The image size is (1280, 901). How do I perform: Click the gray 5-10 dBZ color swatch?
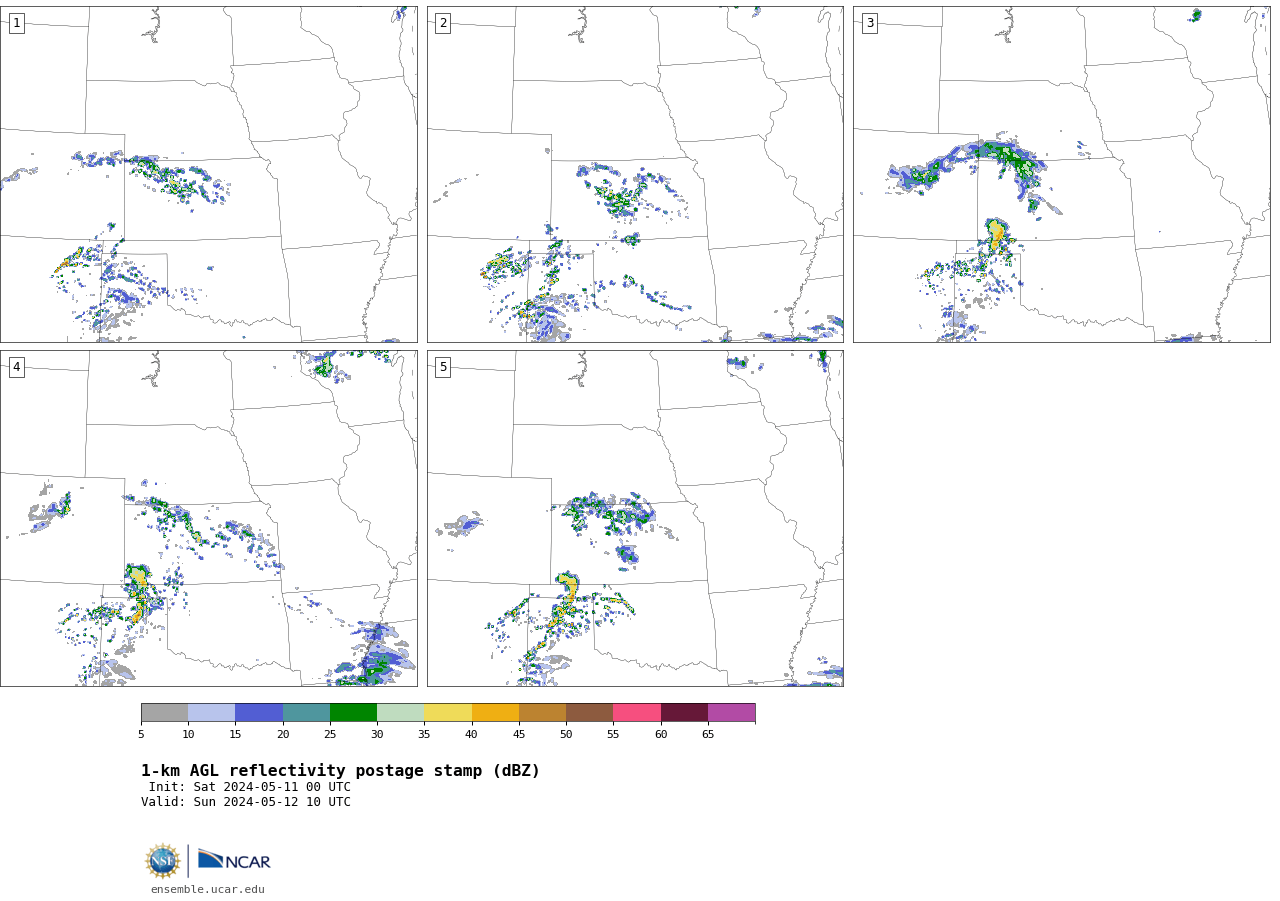[x=164, y=713]
